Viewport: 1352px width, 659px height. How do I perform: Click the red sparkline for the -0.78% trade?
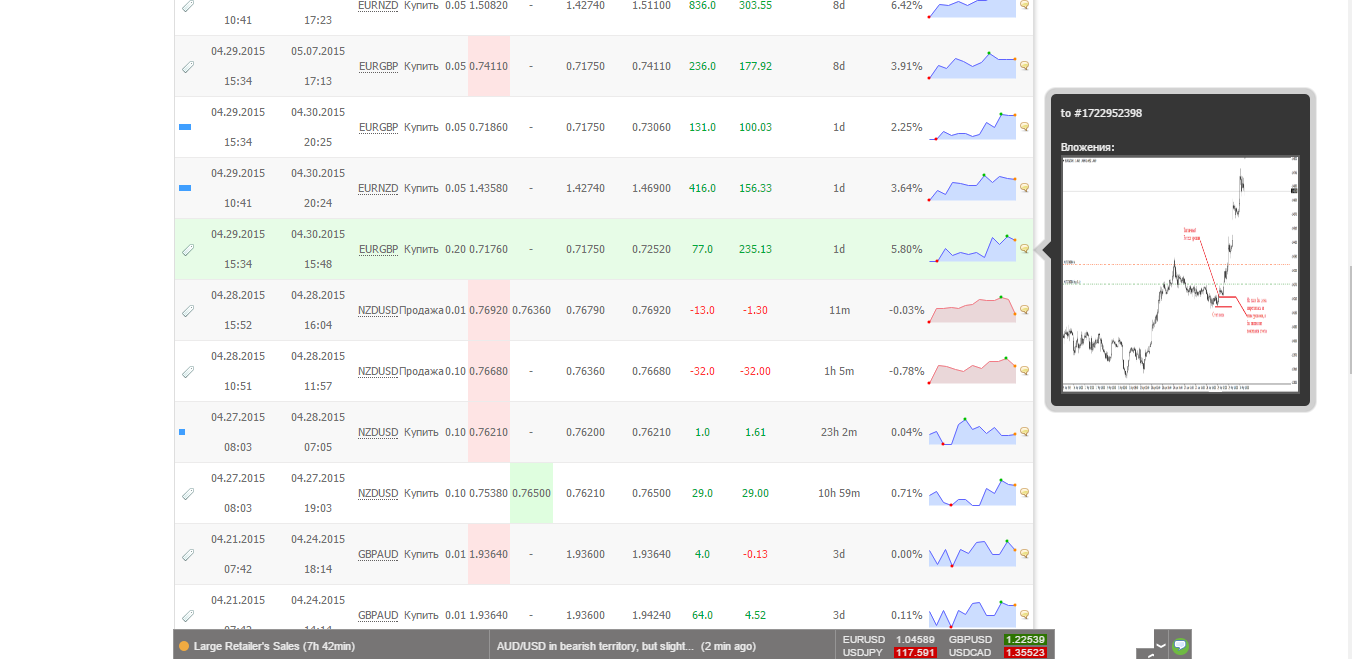pyautogui.click(x=972, y=370)
